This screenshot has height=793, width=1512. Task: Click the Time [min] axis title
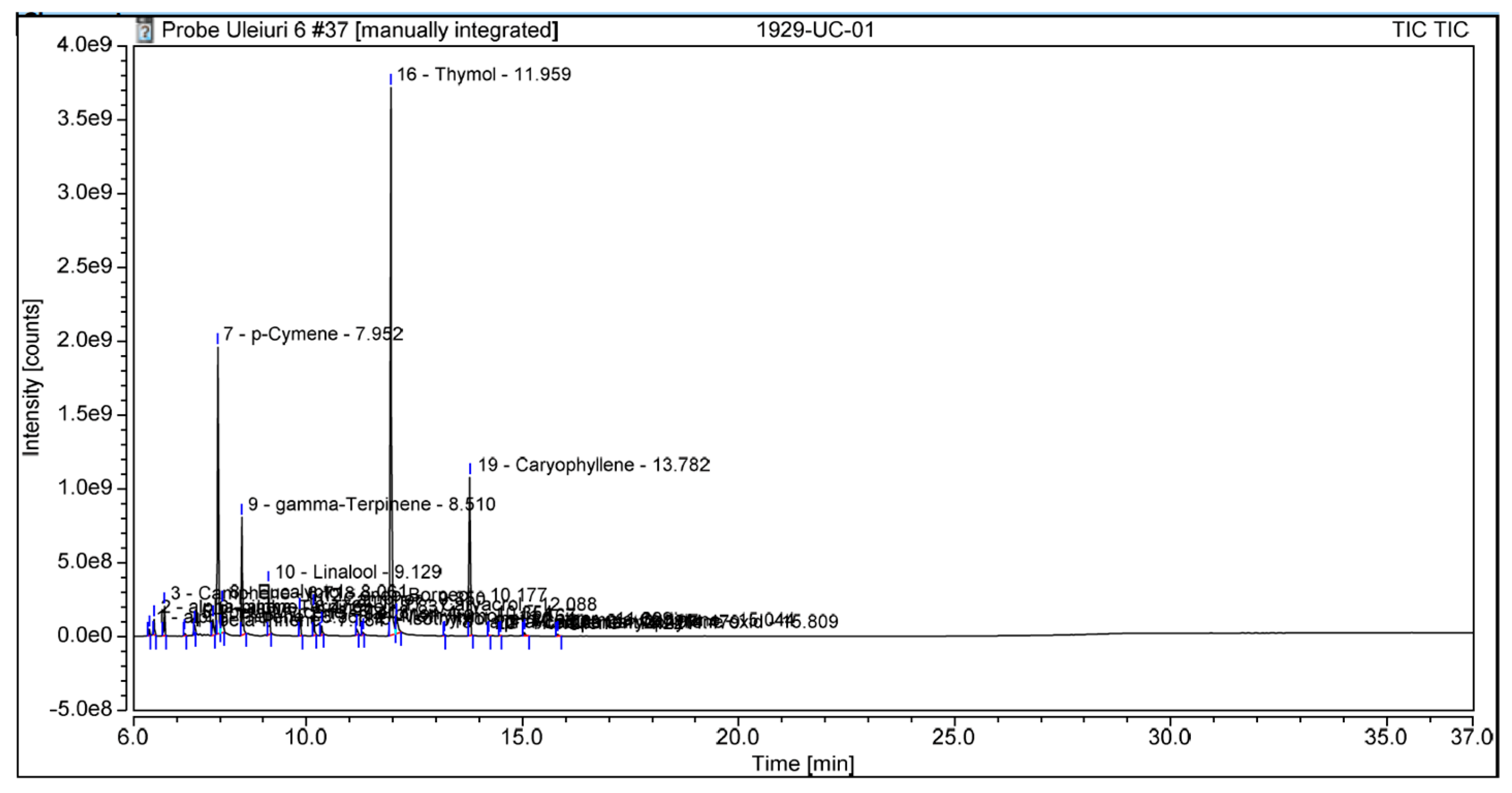point(802,764)
